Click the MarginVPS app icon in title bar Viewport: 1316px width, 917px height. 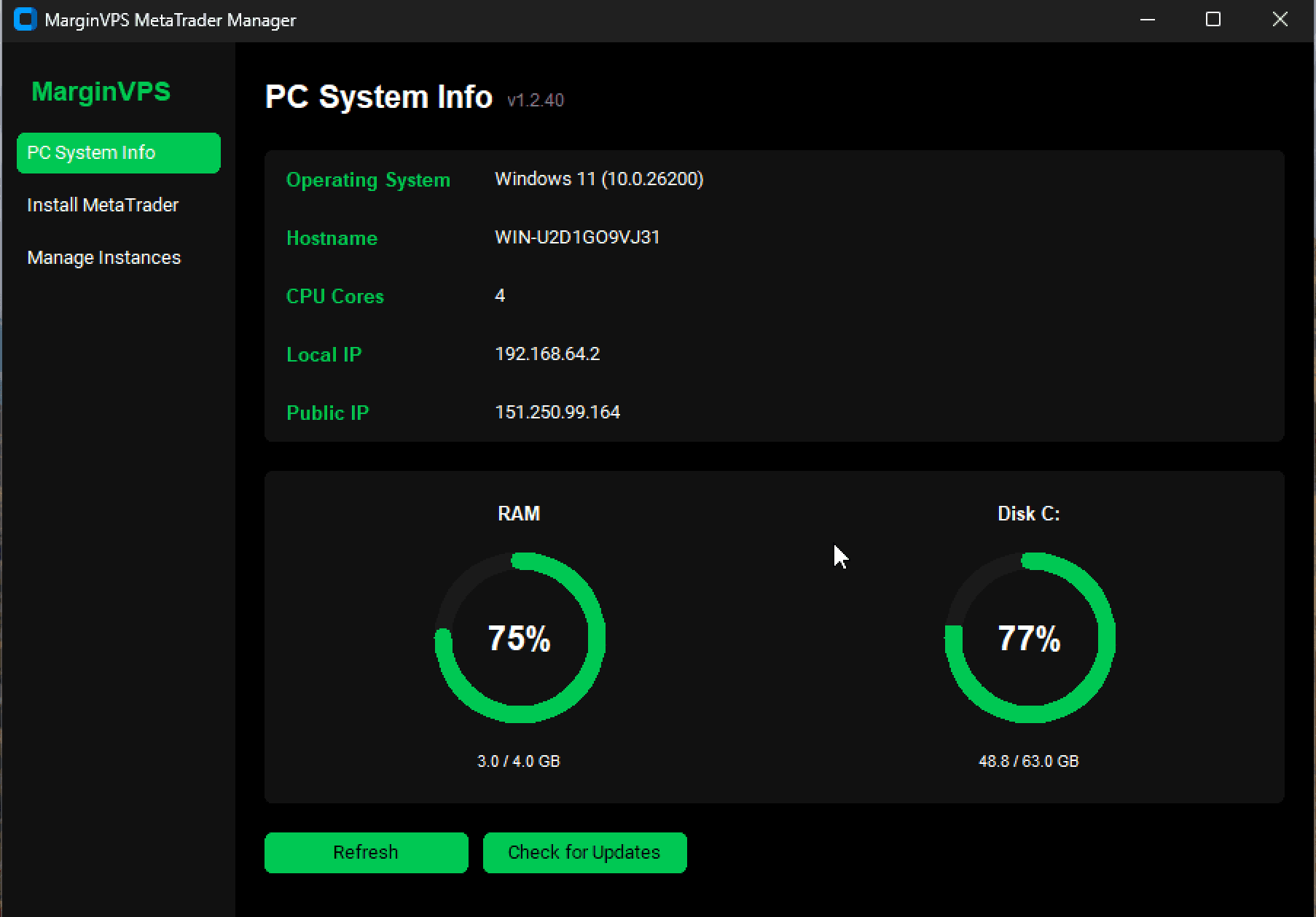click(x=25, y=20)
